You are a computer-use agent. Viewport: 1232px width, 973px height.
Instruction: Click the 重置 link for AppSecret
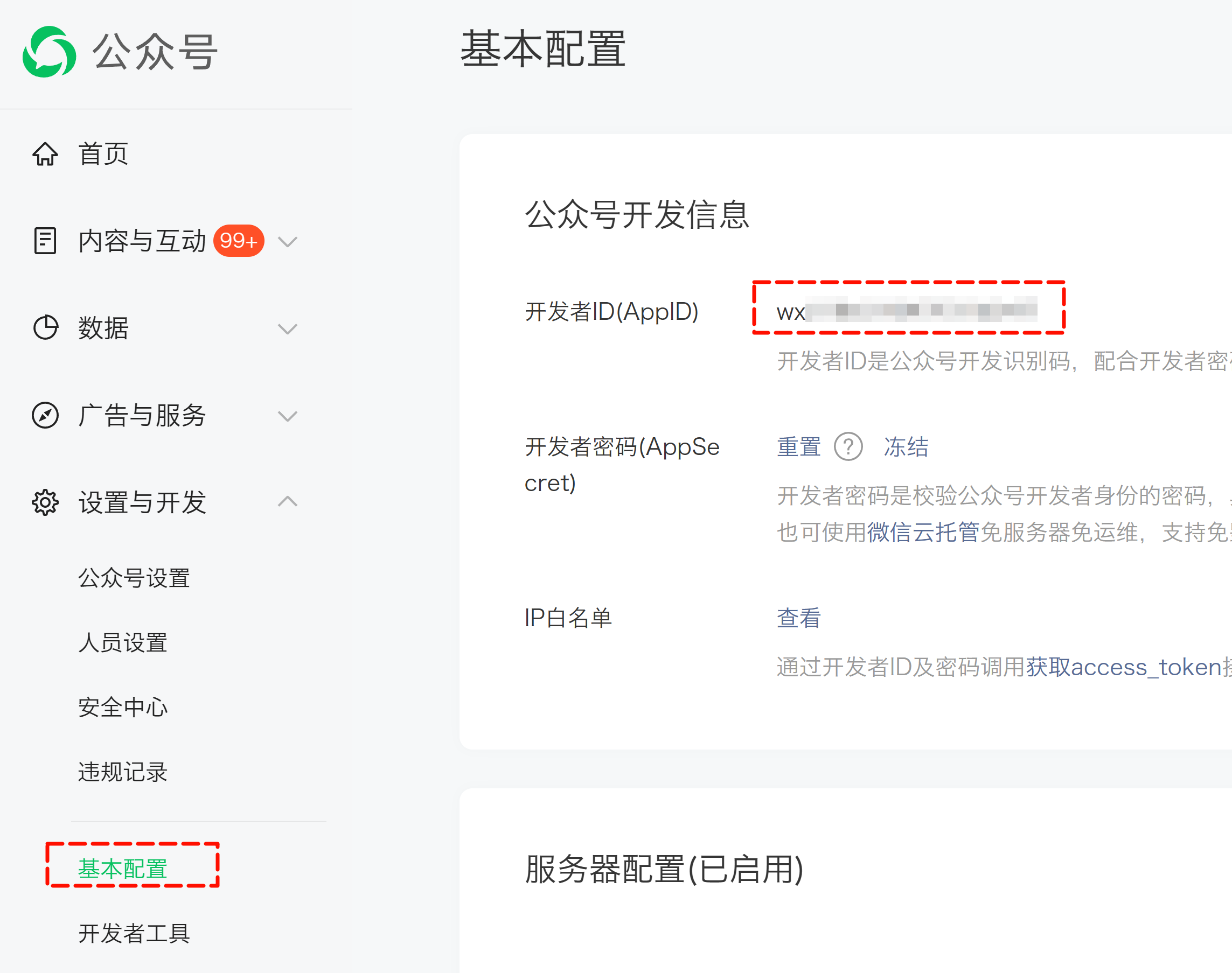click(x=798, y=446)
